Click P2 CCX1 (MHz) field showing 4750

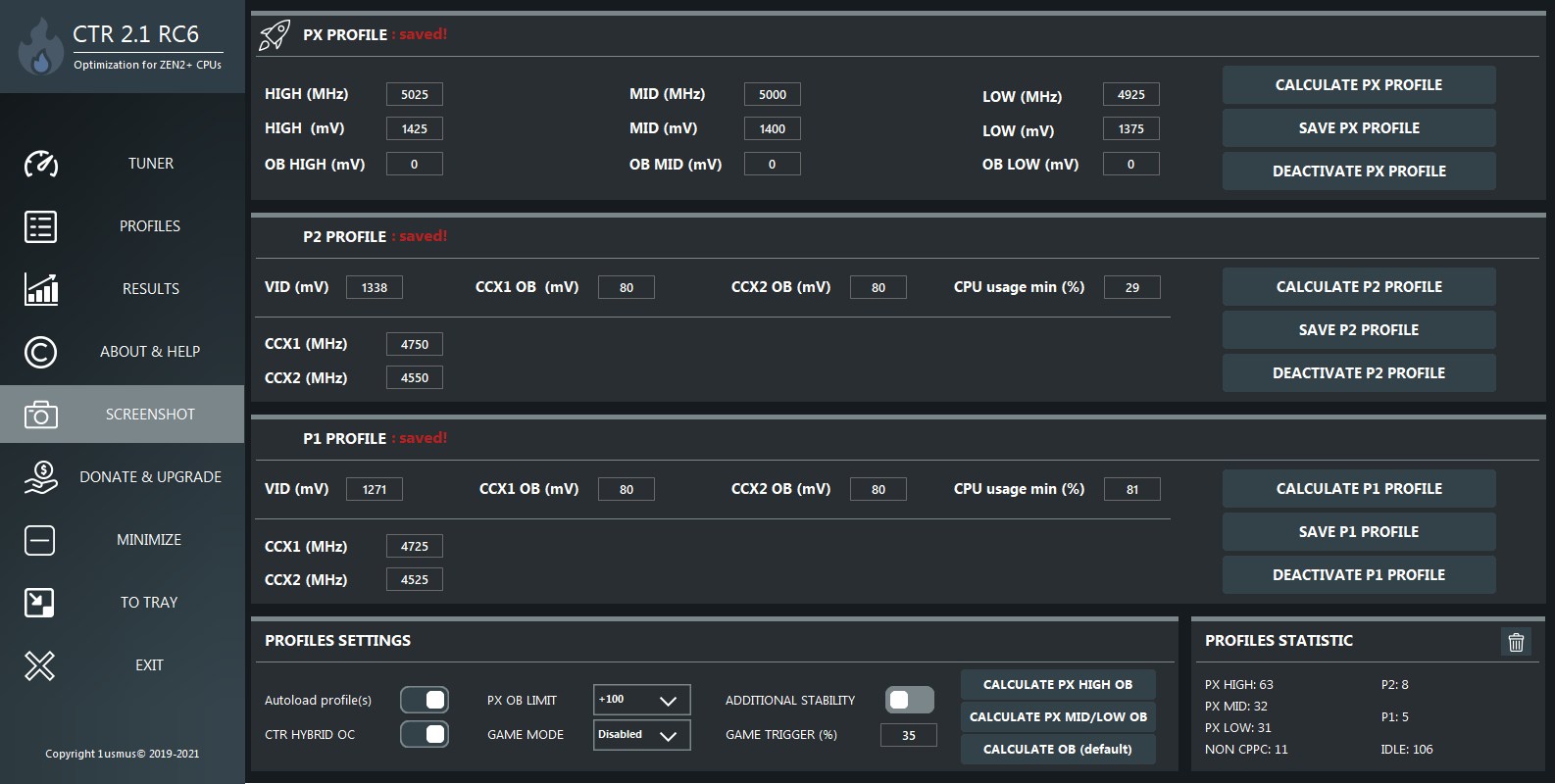[415, 344]
